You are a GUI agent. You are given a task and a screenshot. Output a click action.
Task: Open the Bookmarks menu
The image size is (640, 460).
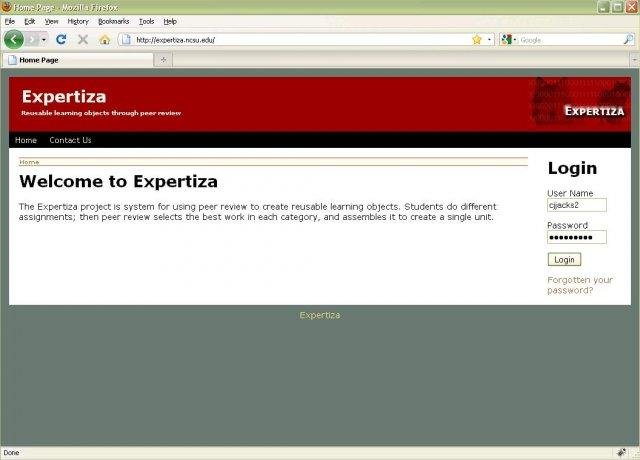tap(113, 22)
